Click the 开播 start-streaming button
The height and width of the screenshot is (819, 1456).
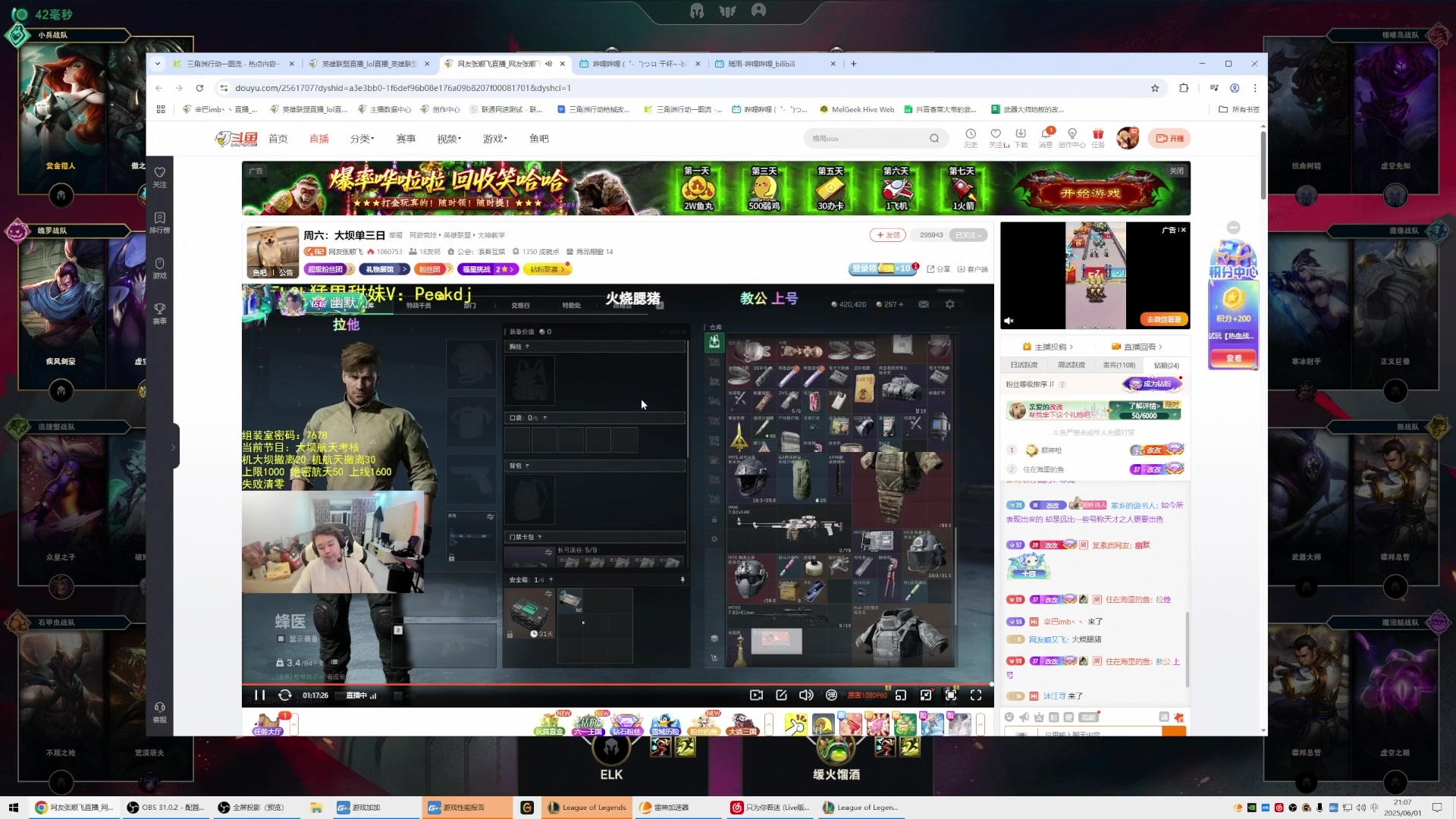coord(1169,138)
